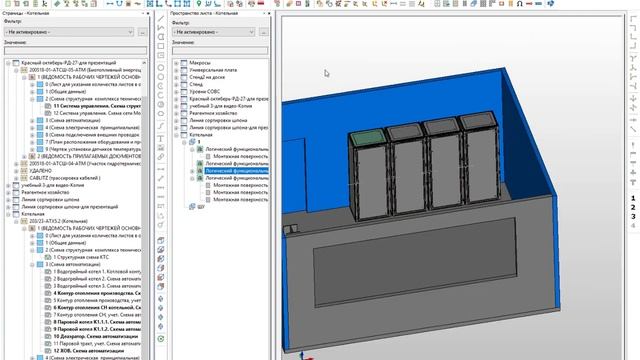Select the Ellipse tool icon
640x360 pixels.
coord(161,113)
